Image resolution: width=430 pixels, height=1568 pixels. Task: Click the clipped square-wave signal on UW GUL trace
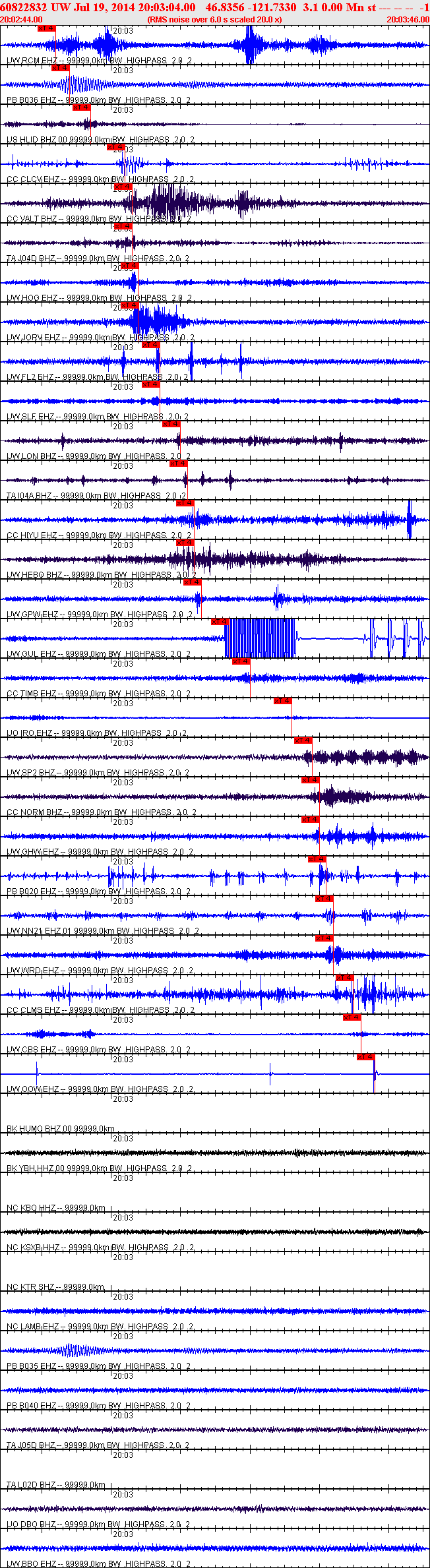point(260,638)
